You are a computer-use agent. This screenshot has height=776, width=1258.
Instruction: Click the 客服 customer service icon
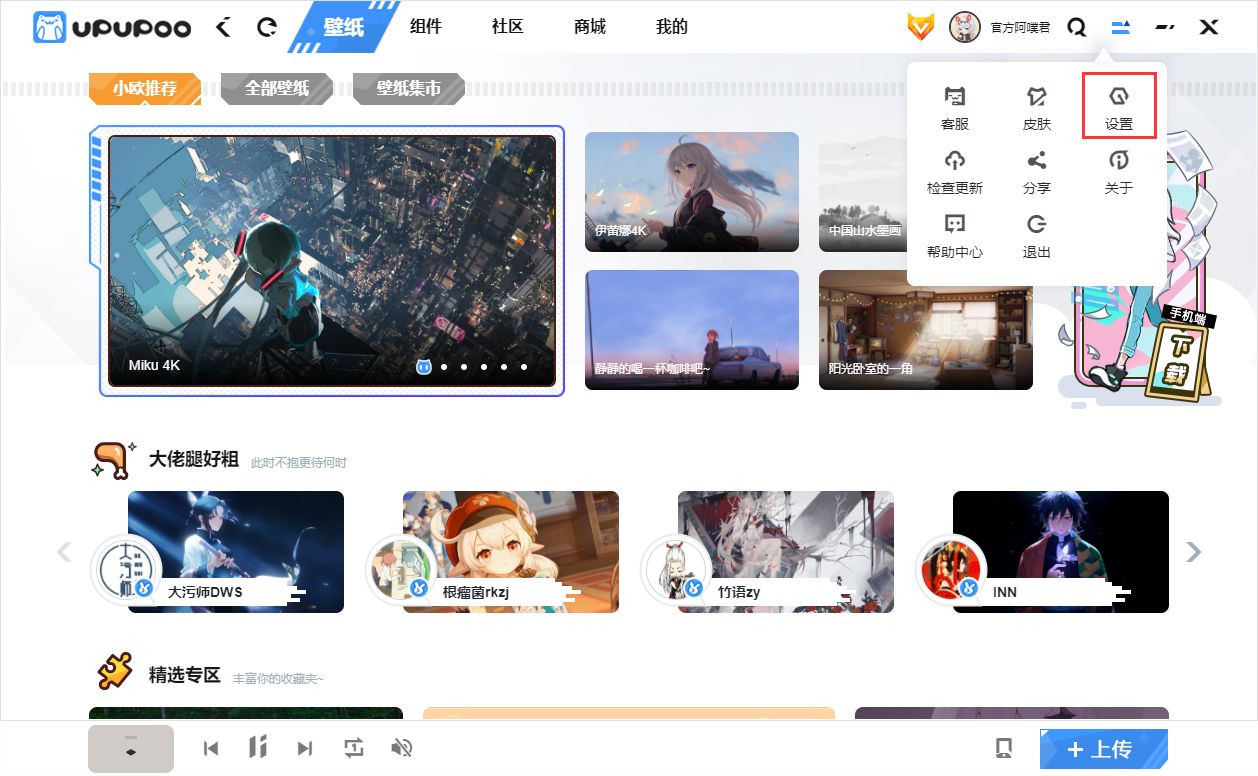pyautogui.click(x=955, y=107)
